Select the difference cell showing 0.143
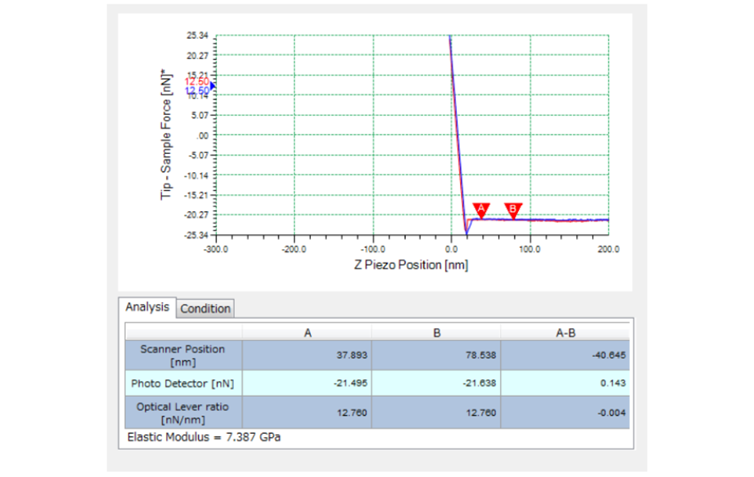 pos(565,384)
